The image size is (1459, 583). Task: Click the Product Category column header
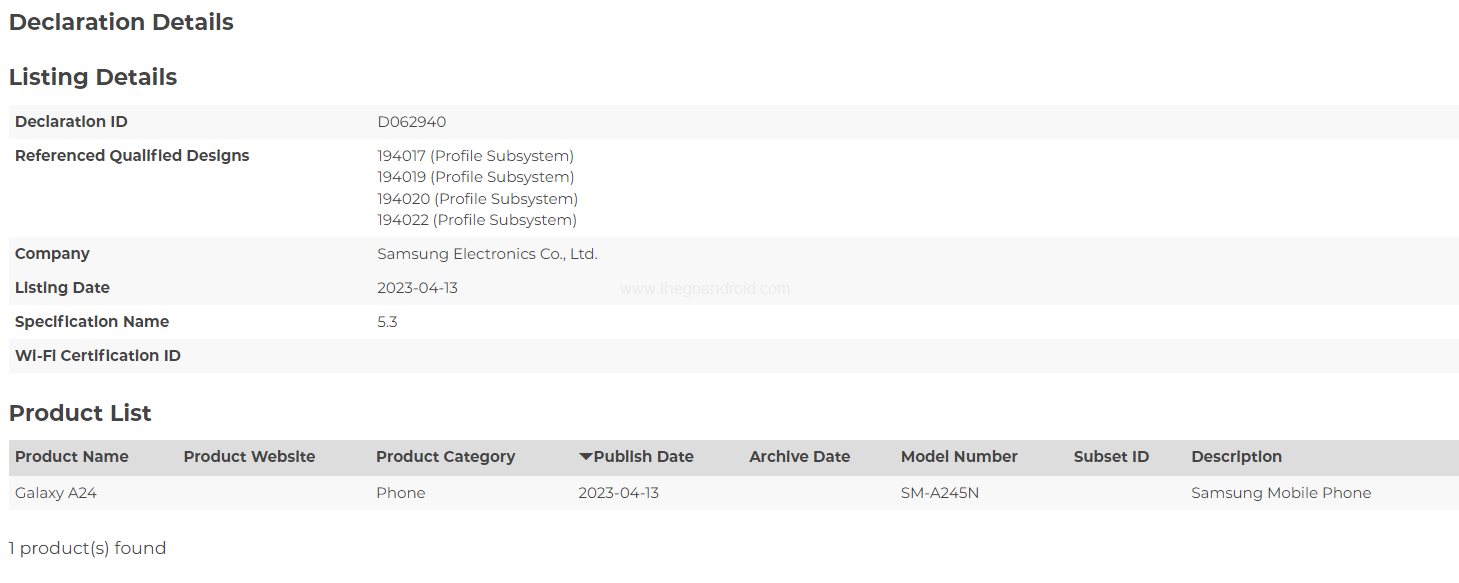pos(445,457)
